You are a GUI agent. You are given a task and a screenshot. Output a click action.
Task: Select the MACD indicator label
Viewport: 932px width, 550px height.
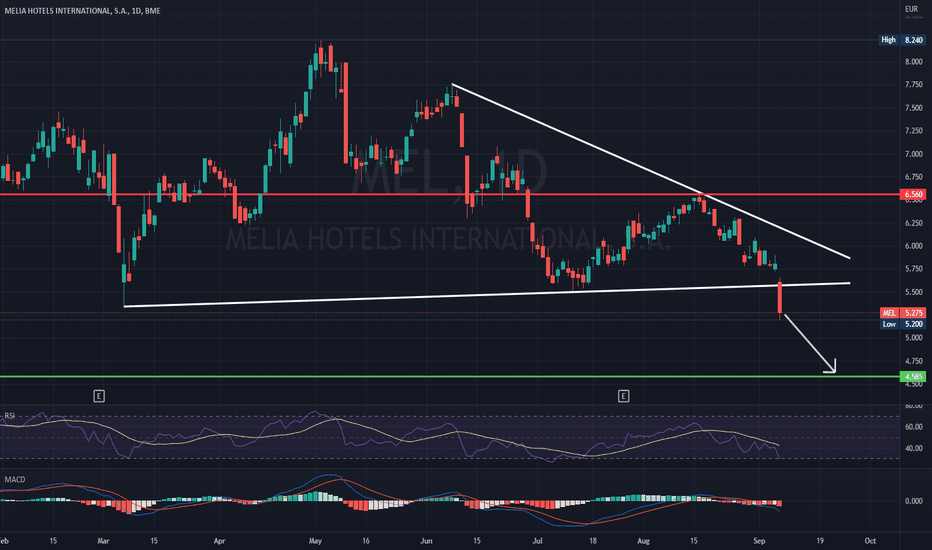[x=15, y=479]
